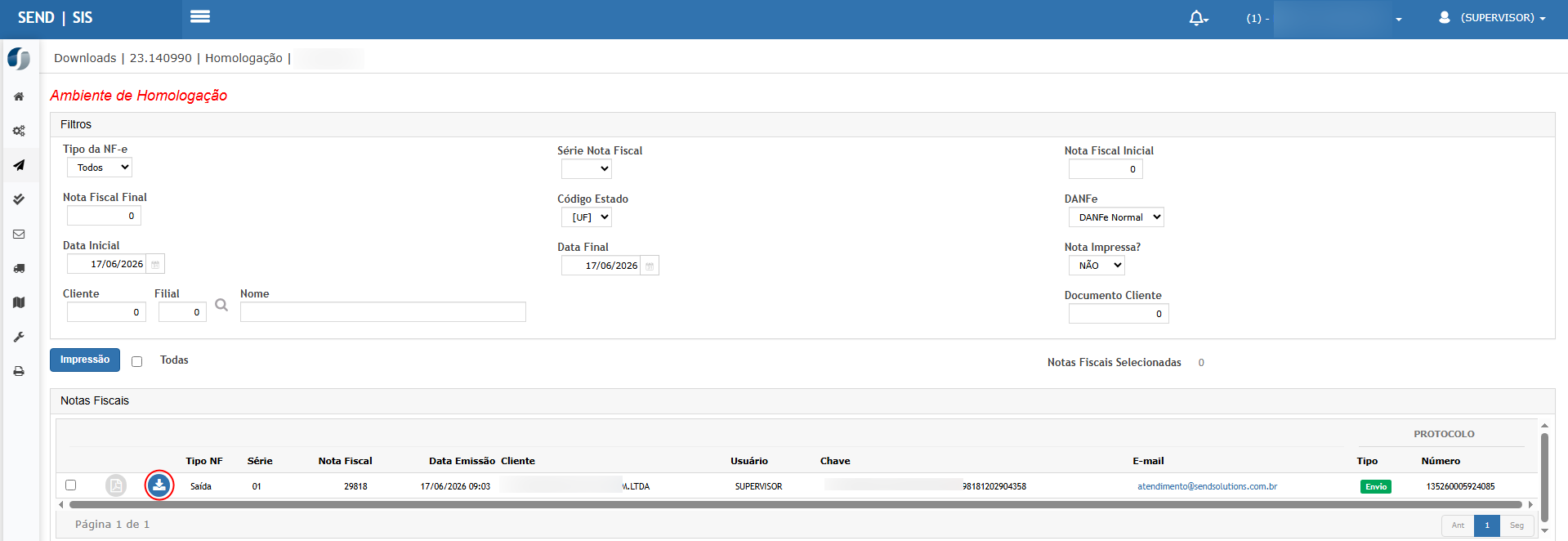Click the Filial number field
Image resolution: width=1568 pixels, height=541 pixels.
coord(182,312)
